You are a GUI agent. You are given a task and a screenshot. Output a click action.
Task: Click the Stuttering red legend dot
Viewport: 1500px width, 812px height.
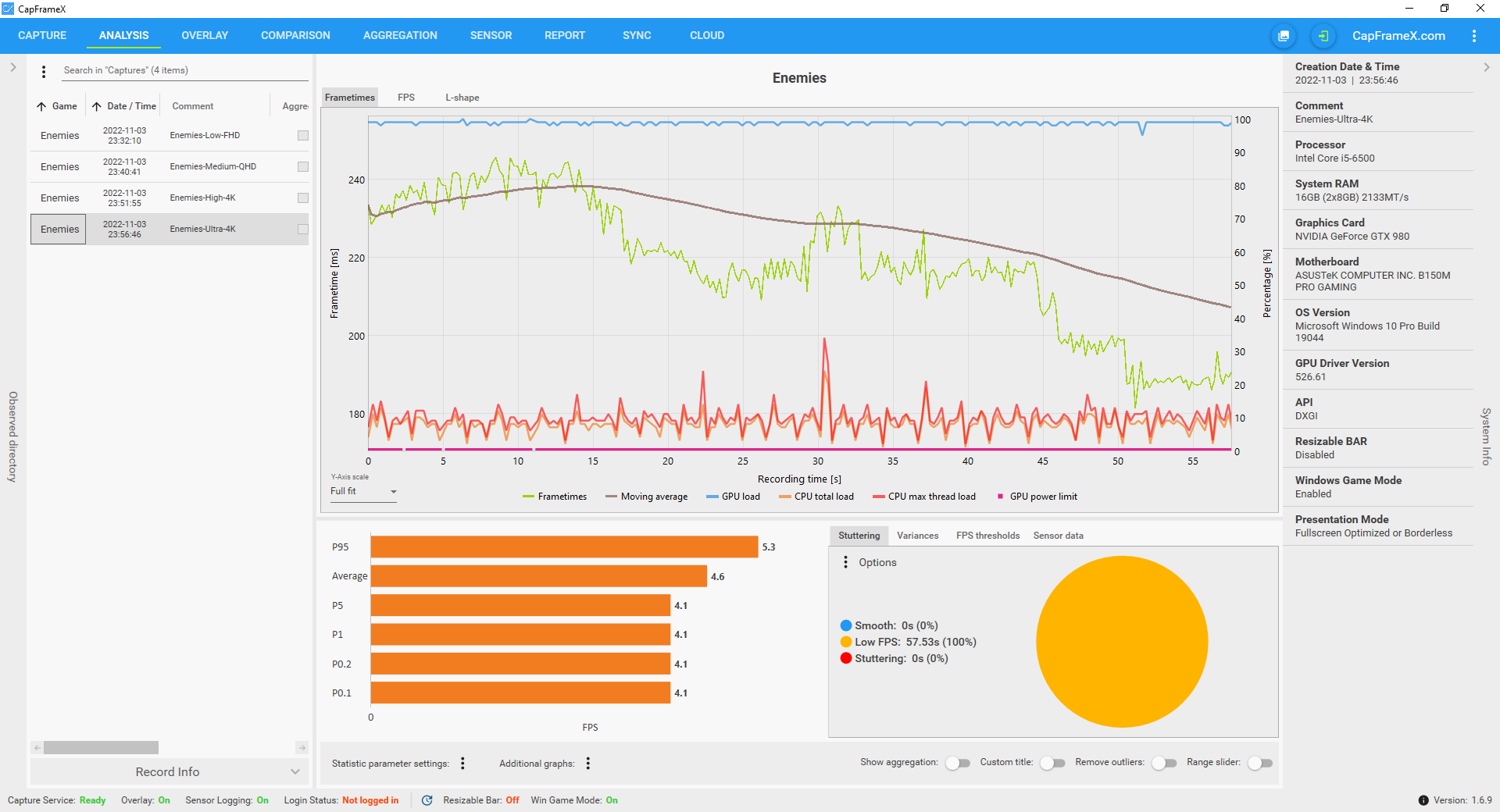(x=845, y=658)
